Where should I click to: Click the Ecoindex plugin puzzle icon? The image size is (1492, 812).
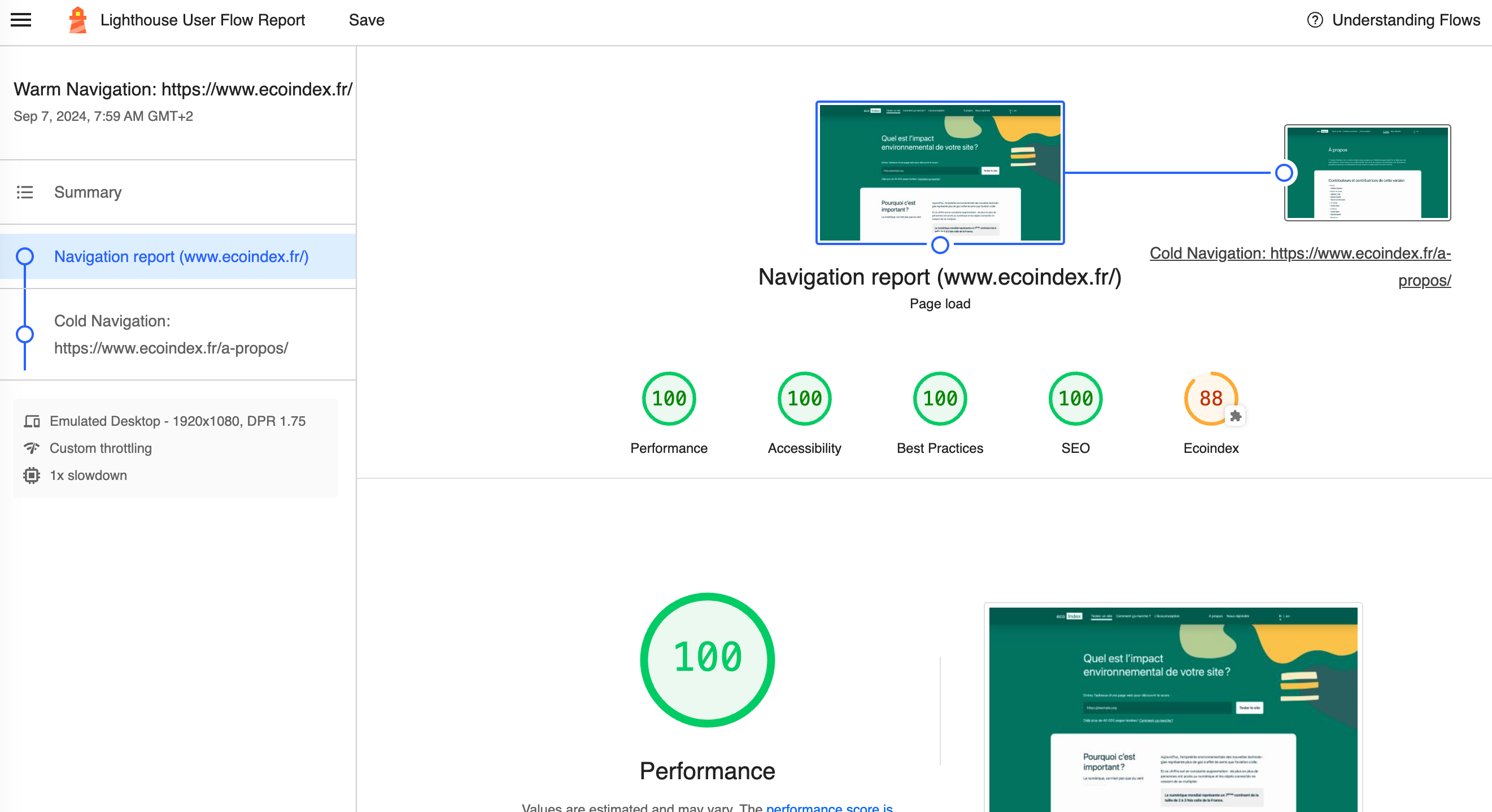pos(1235,416)
